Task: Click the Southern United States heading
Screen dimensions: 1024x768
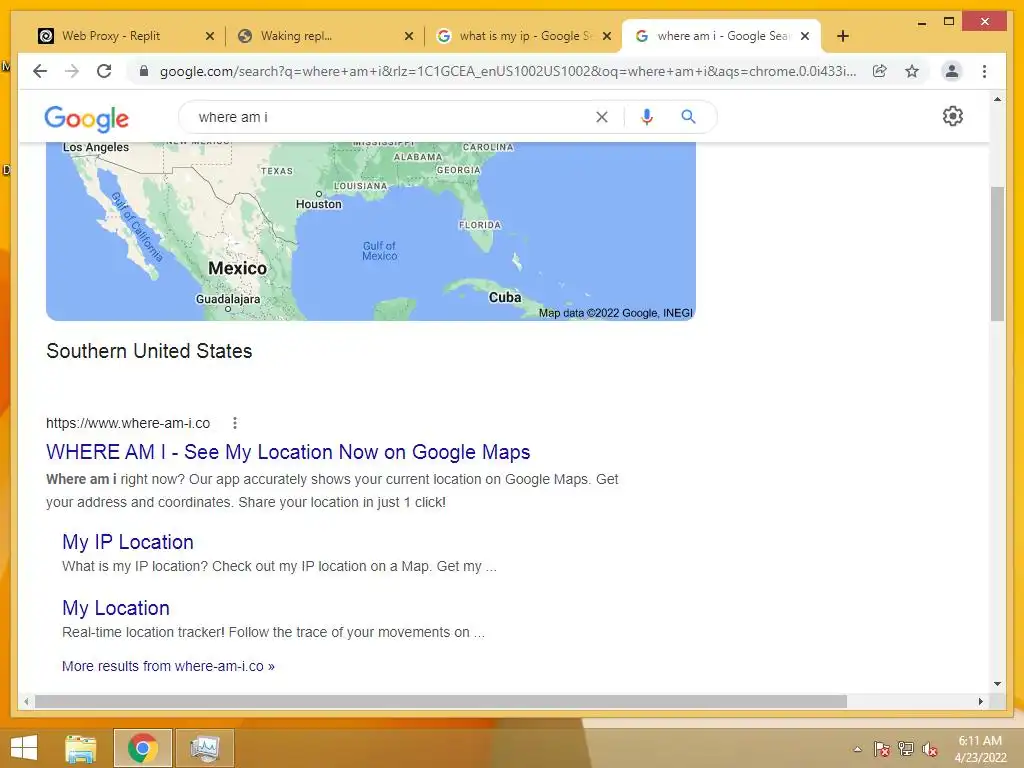Action: click(x=149, y=351)
